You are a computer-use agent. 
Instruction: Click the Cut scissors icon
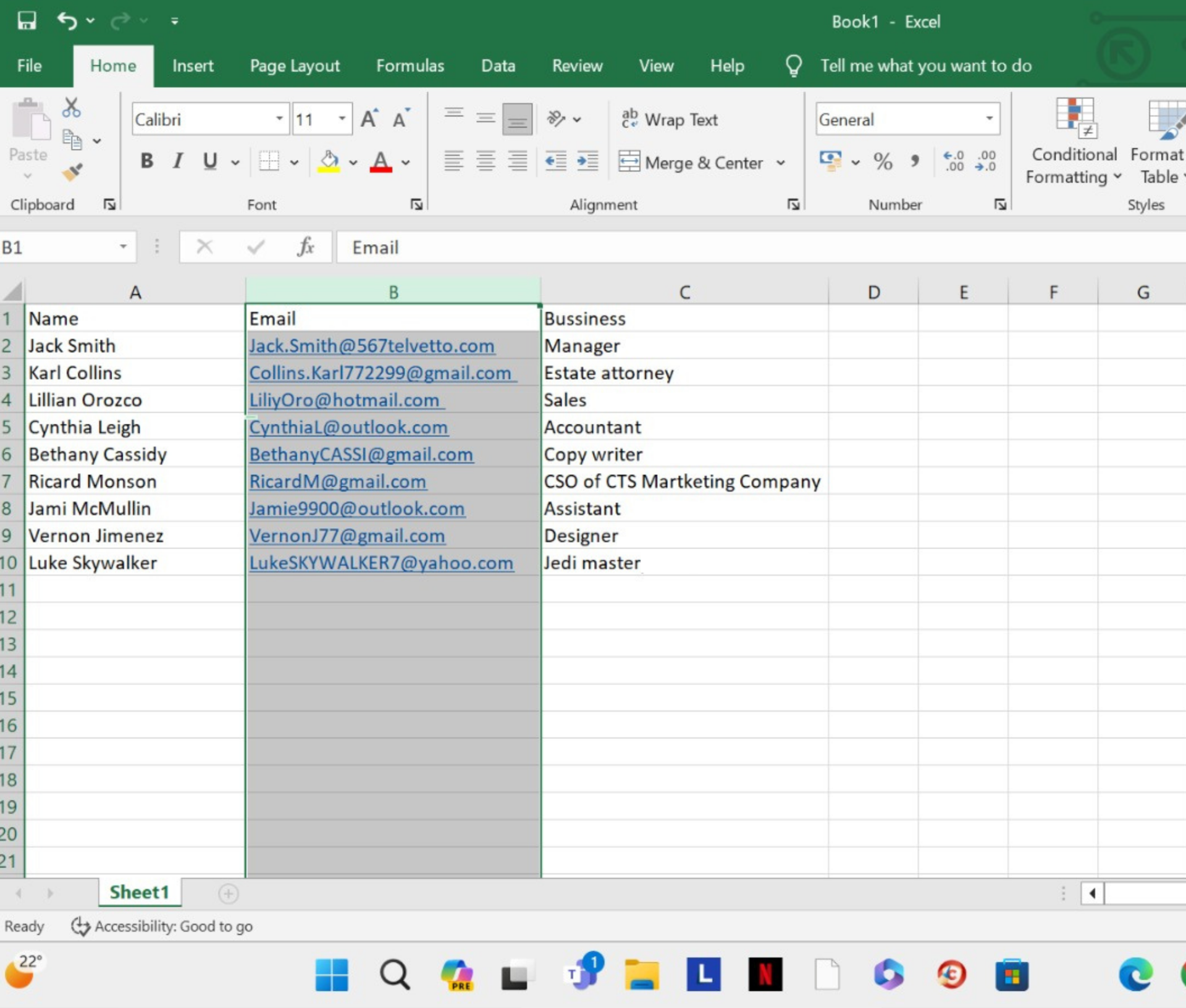pos(72,108)
